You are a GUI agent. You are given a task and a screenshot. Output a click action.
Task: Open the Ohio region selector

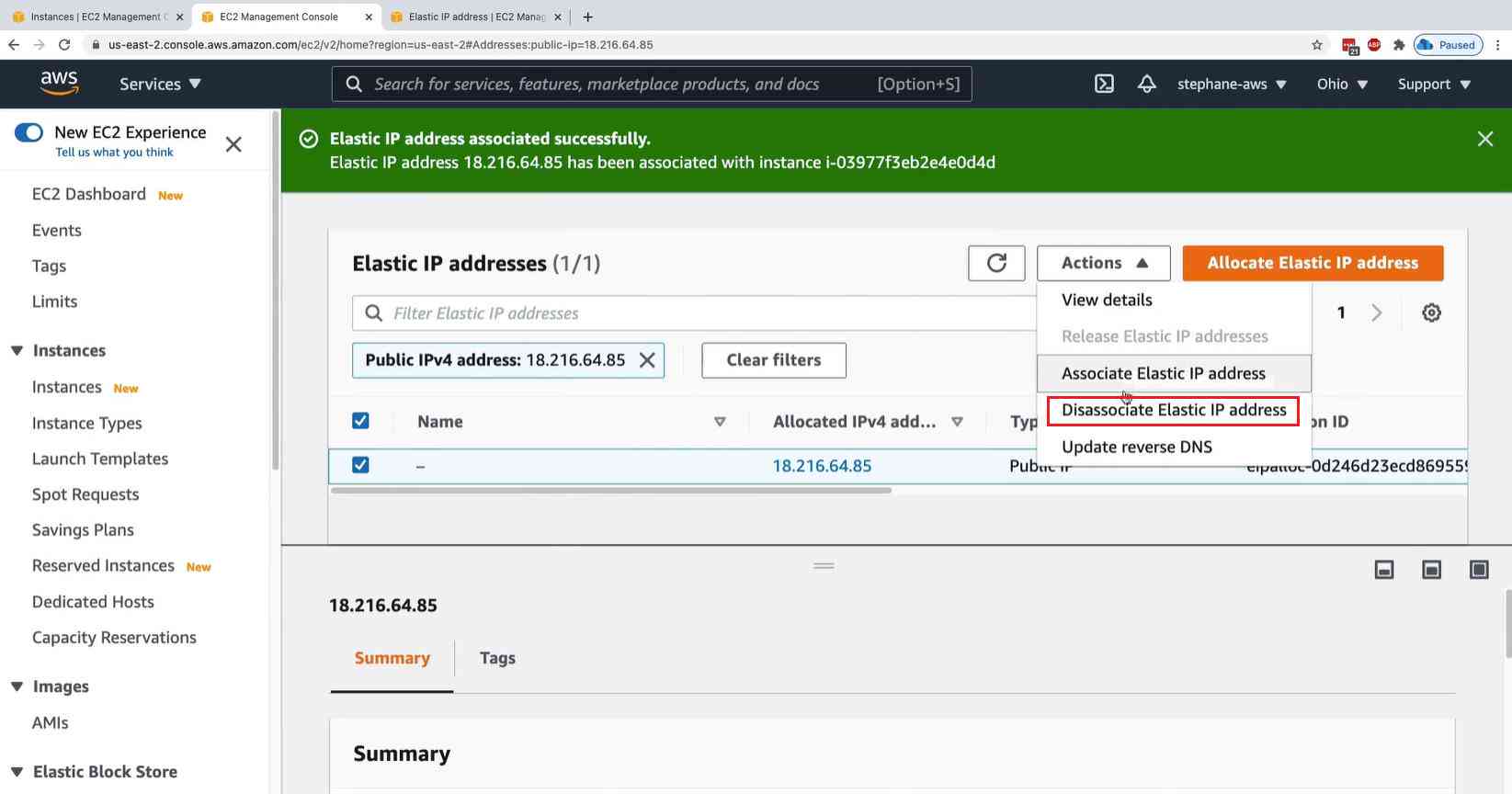[x=1342, y=84]
